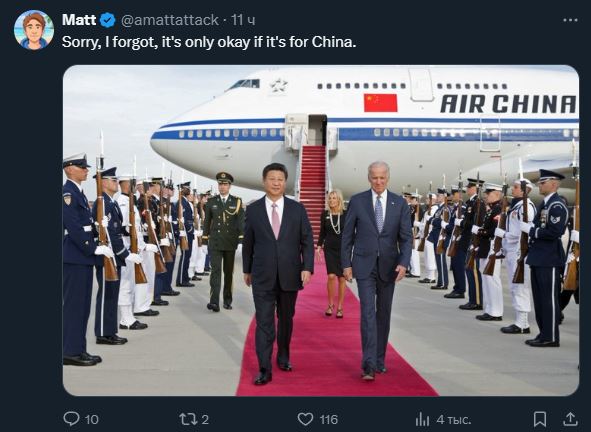Viewport: 591px width, 432px height.
Task: Click the reply count 10
Action: coord(92,420)
